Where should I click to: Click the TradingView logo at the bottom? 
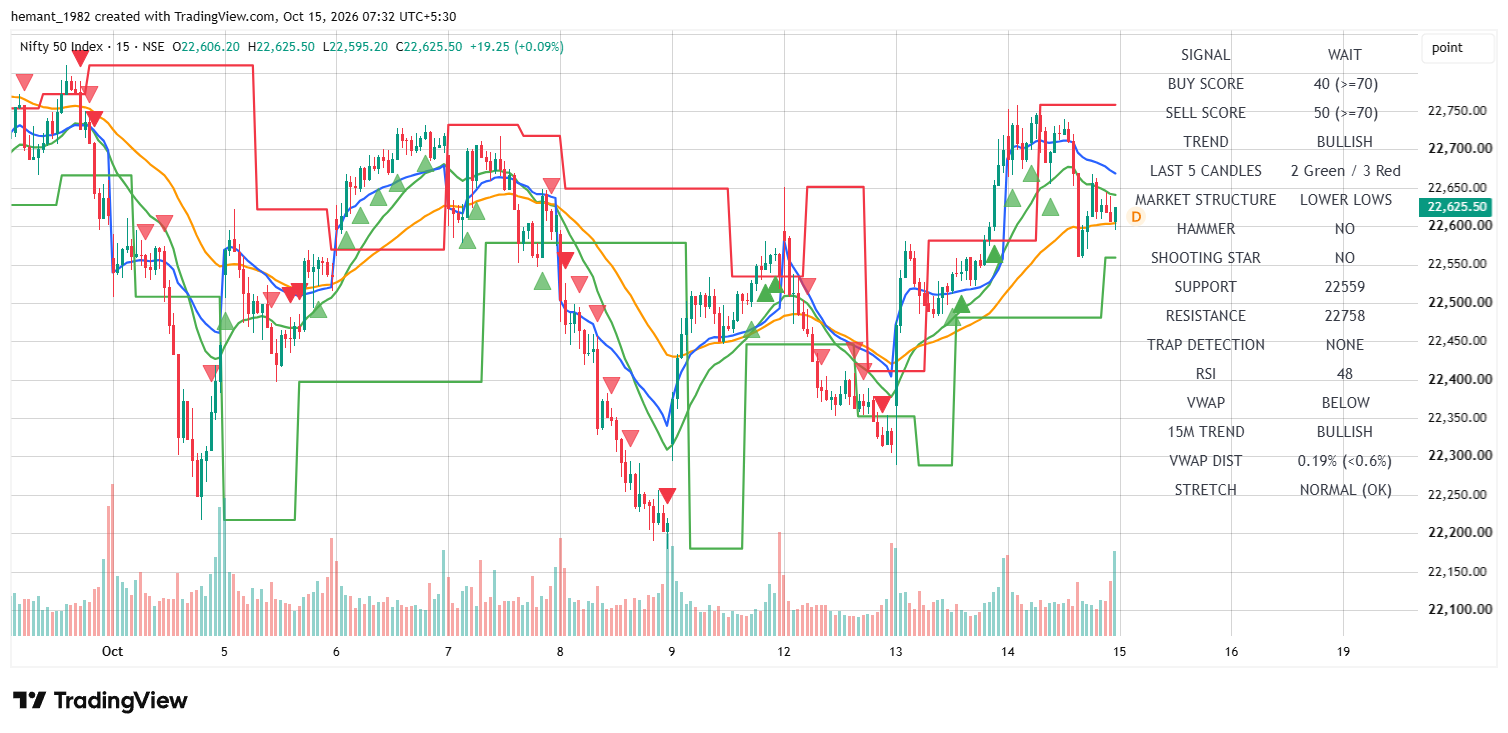click(100, 701)
